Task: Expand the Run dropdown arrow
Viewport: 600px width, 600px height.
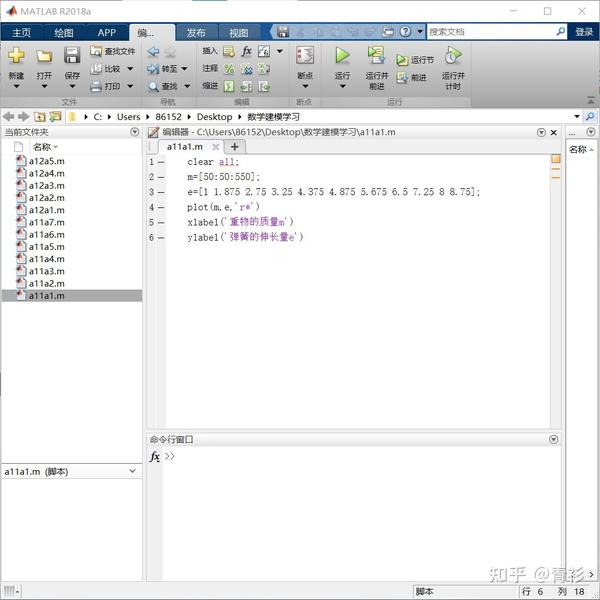Action: click(x=342, y=86)
